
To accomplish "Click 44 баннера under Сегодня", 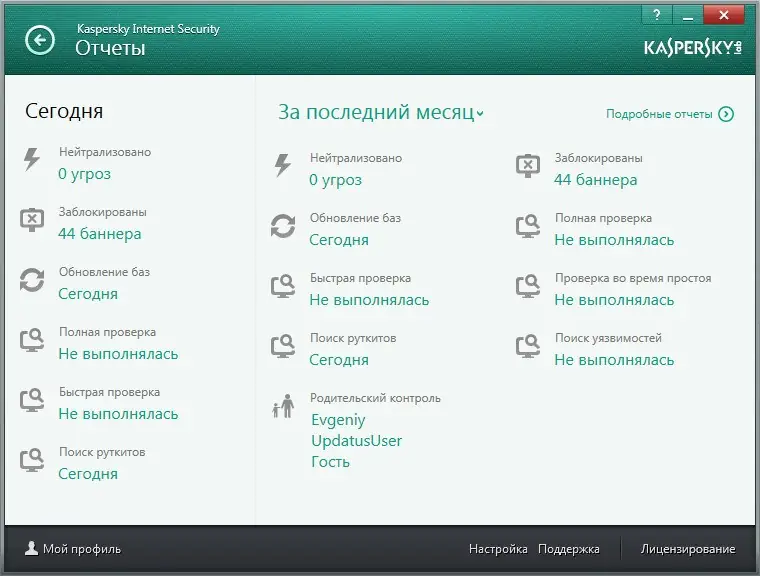I will click(x=100, y=234).
